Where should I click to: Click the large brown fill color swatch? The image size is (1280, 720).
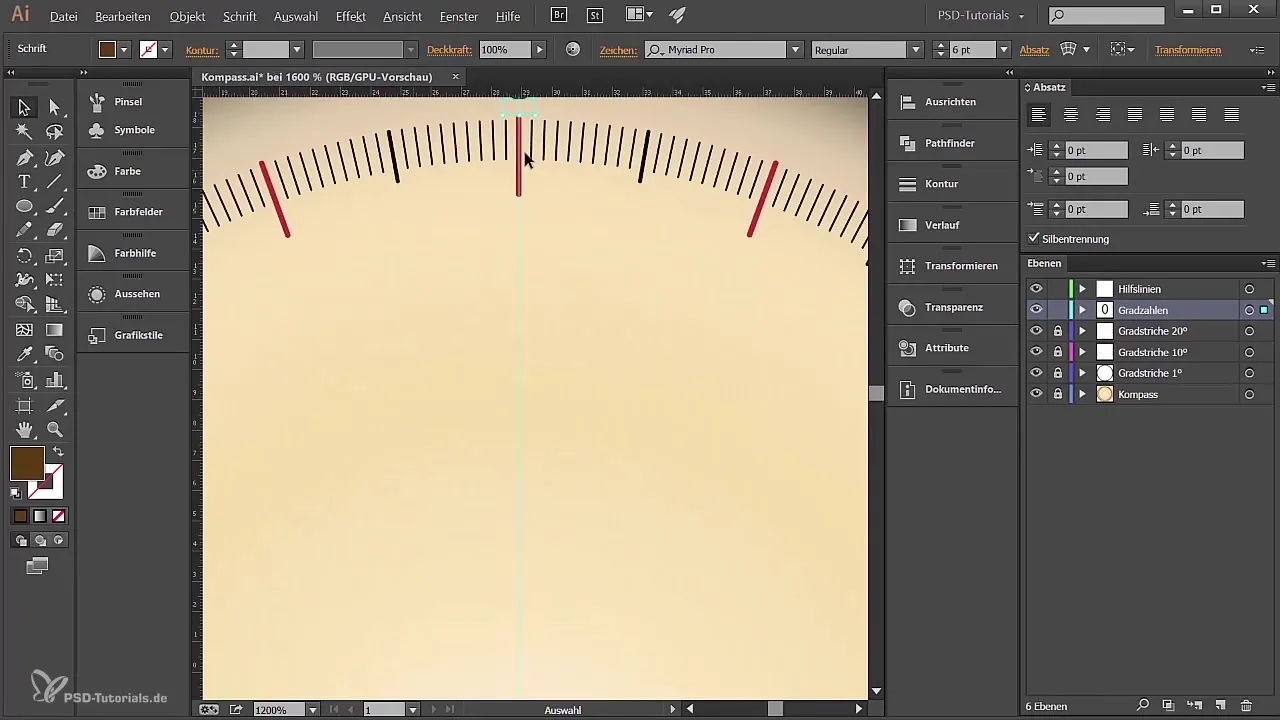pos(27,463)
